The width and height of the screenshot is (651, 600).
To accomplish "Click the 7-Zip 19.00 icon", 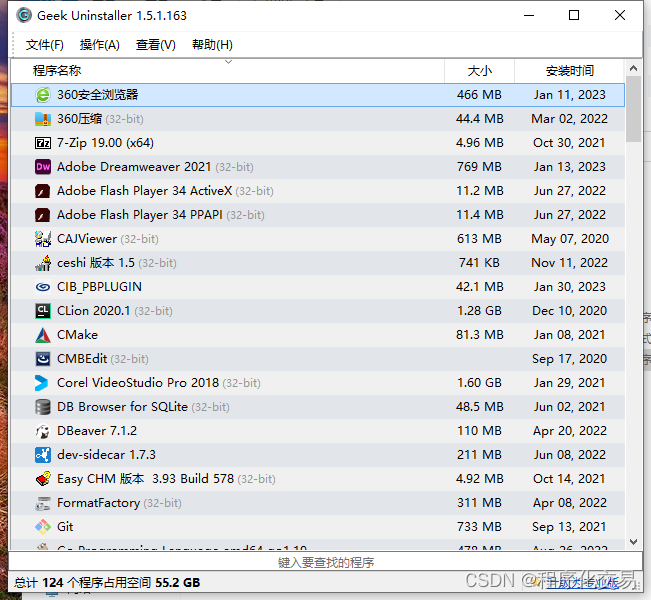I will pos(43,143).
